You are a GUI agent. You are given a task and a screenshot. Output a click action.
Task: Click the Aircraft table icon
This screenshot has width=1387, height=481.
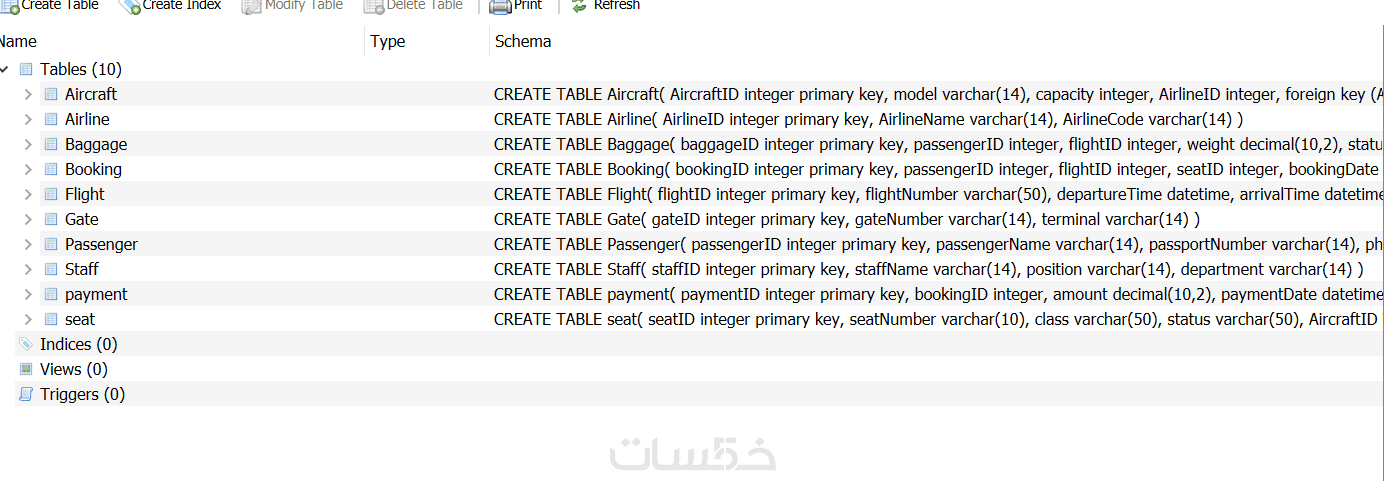point(51,94)
